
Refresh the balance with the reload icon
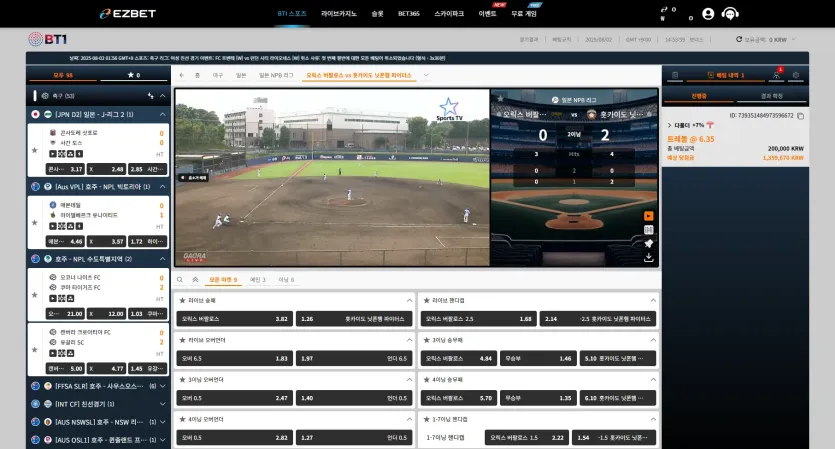739,39
